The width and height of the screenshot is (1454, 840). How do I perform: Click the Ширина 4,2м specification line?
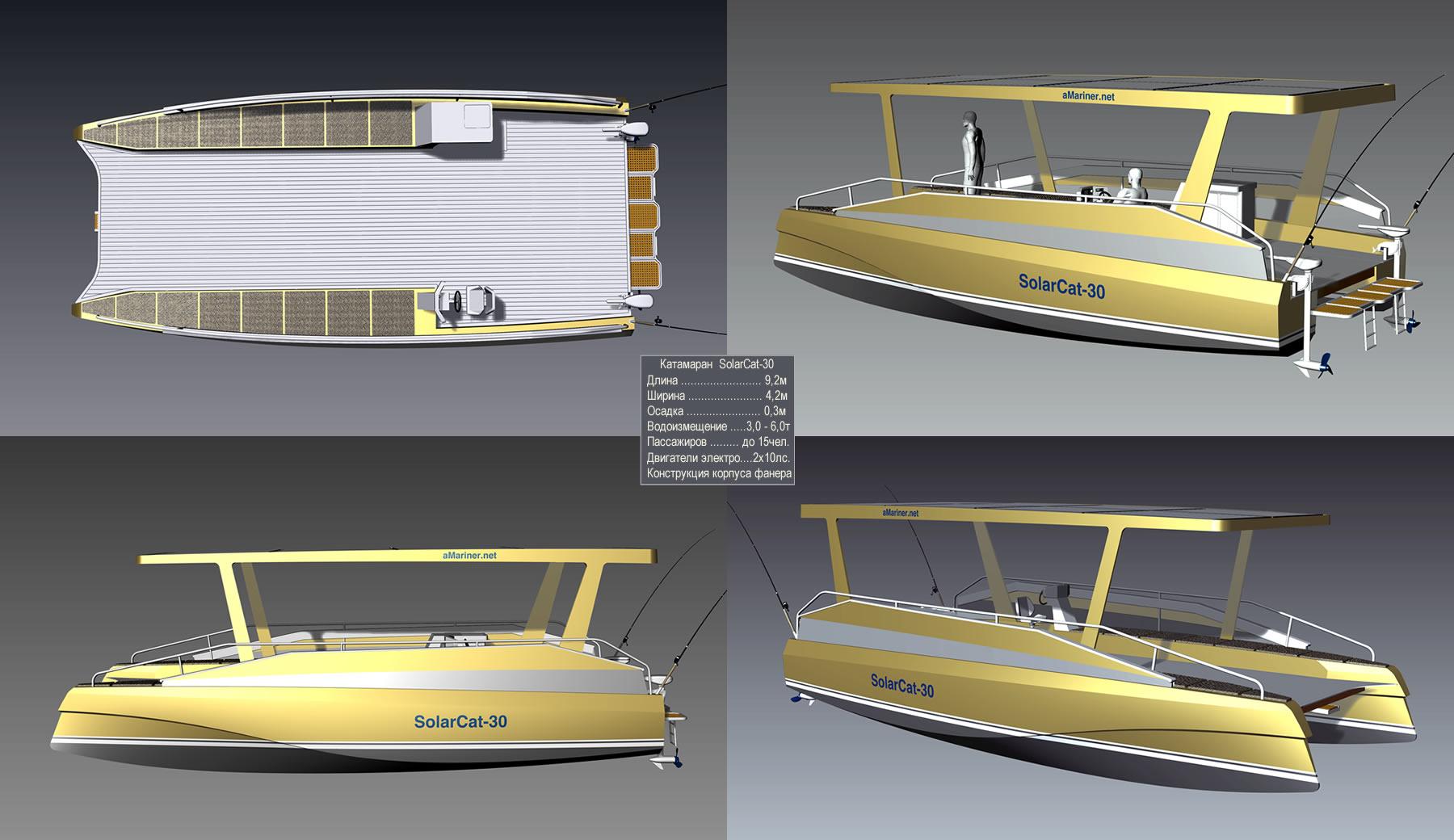click(x=716, y=396)
